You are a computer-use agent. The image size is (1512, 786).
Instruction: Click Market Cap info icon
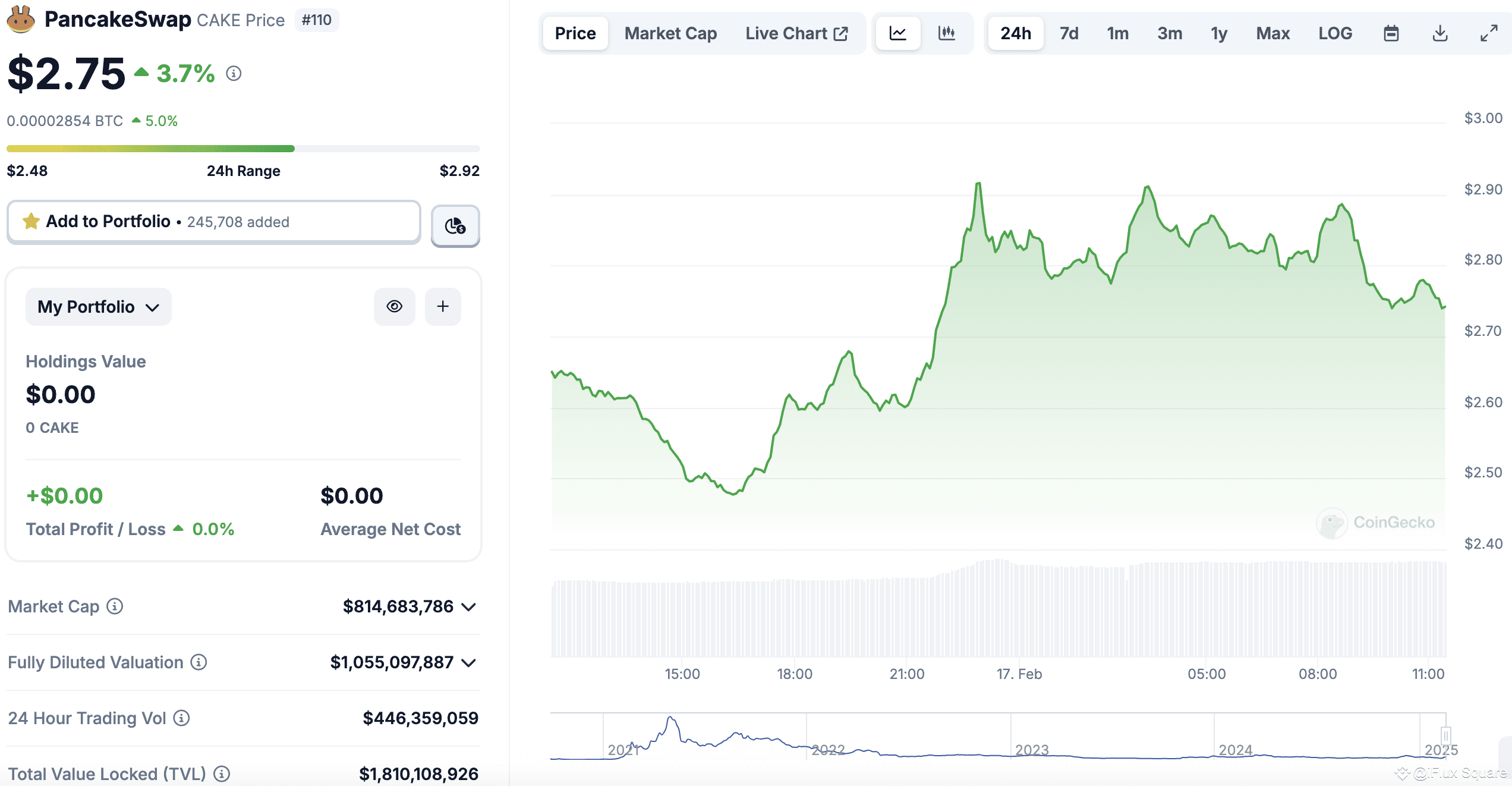pyautogui.click(x=115, y=606)
